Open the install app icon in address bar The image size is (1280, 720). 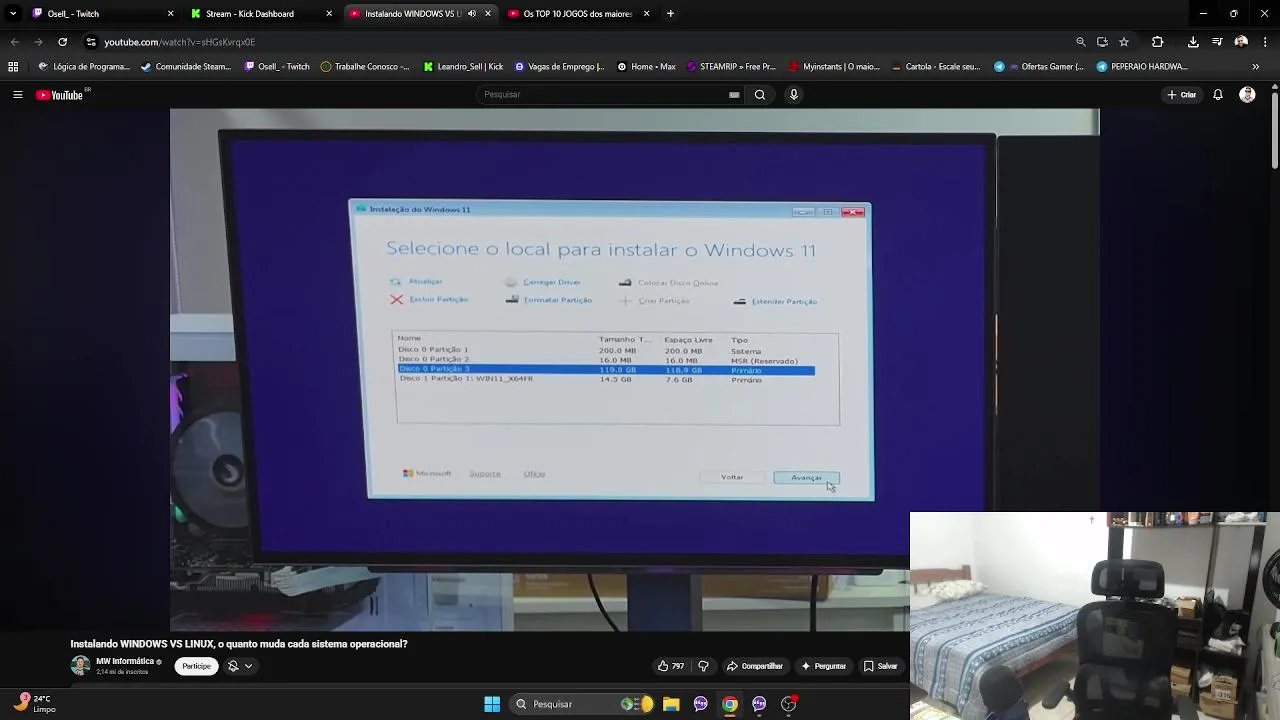1102,42
